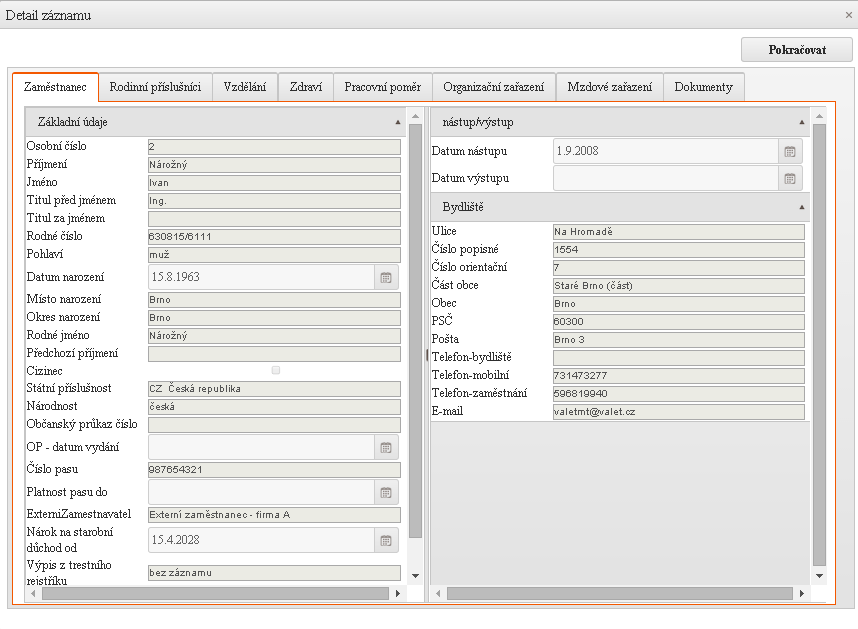Collapse the Základní údaje section

[398, 122]
